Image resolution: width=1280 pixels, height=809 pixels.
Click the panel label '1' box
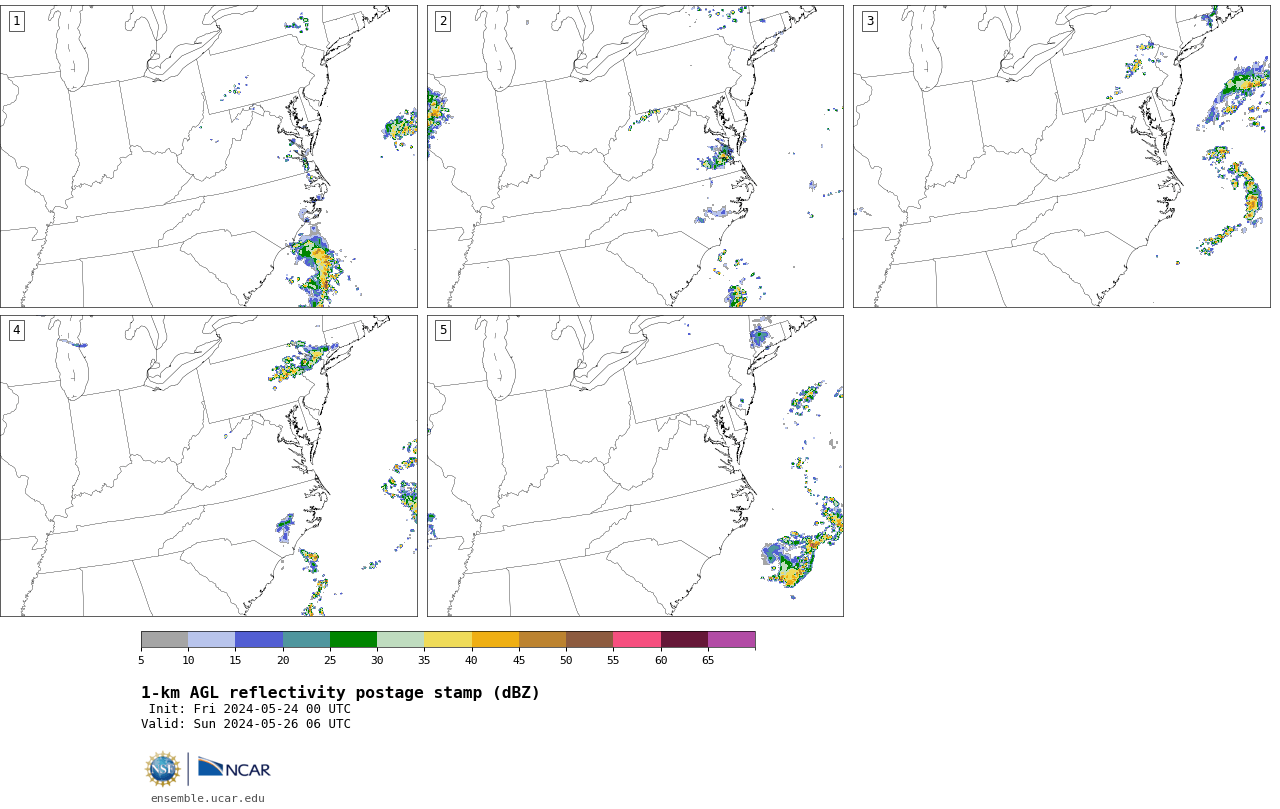click(x=16, y=21)
